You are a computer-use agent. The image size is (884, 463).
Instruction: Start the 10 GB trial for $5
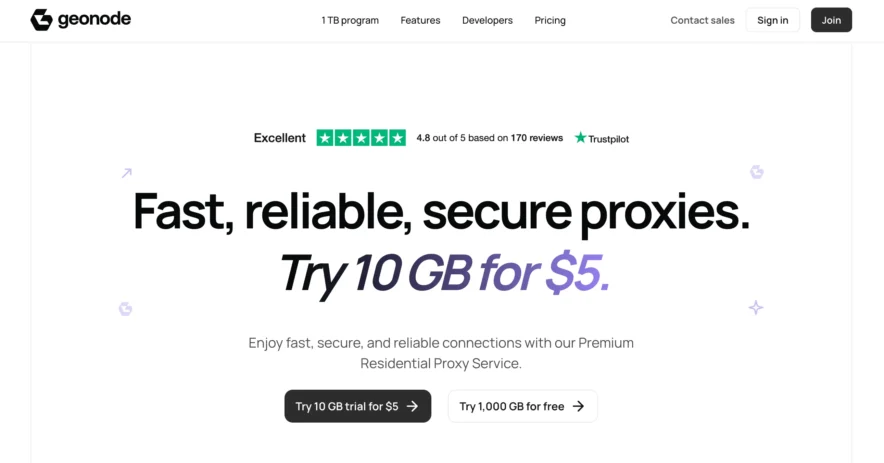357,407
